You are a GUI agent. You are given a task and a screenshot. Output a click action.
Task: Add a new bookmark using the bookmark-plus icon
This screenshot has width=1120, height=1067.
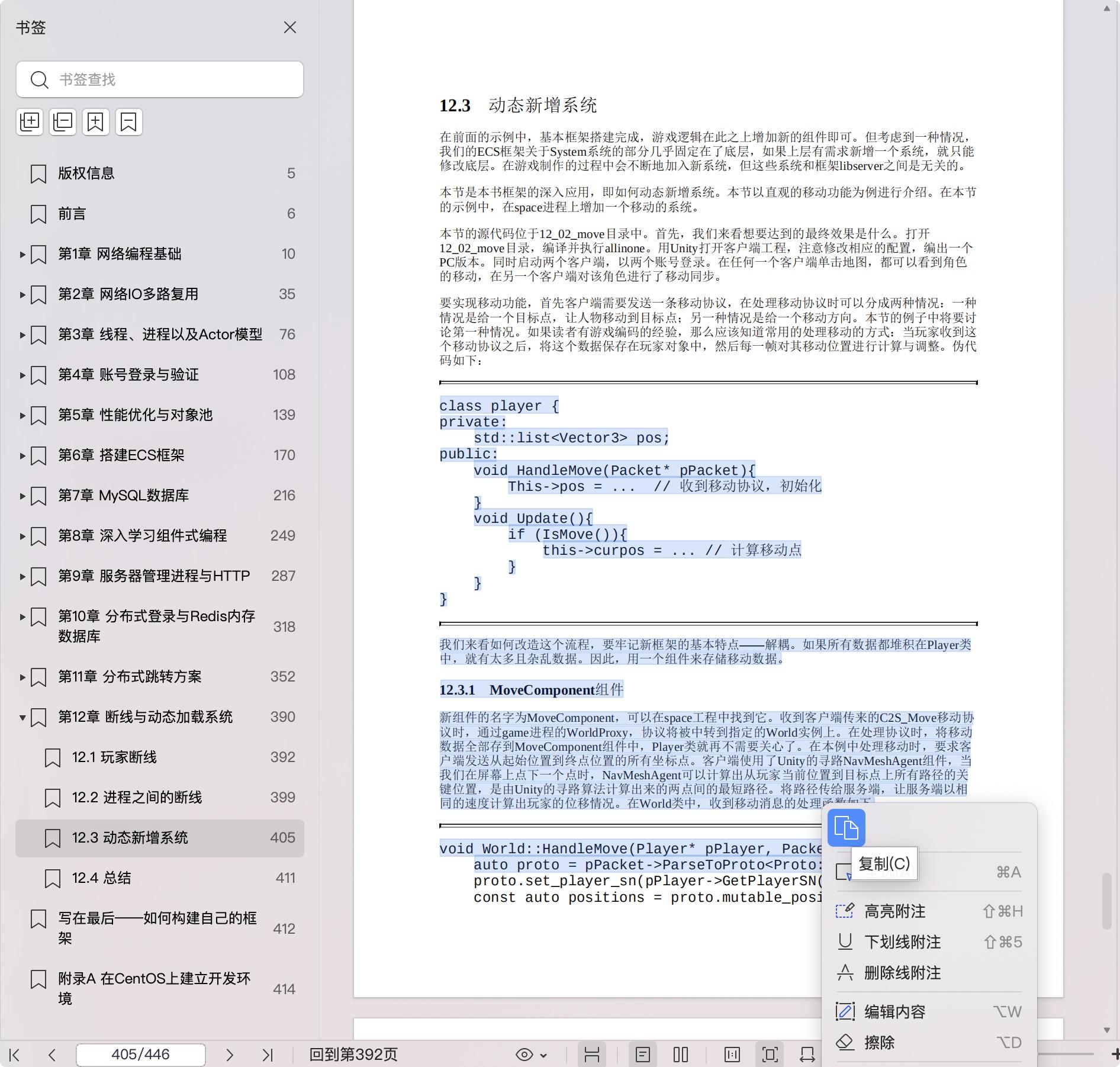95,122
